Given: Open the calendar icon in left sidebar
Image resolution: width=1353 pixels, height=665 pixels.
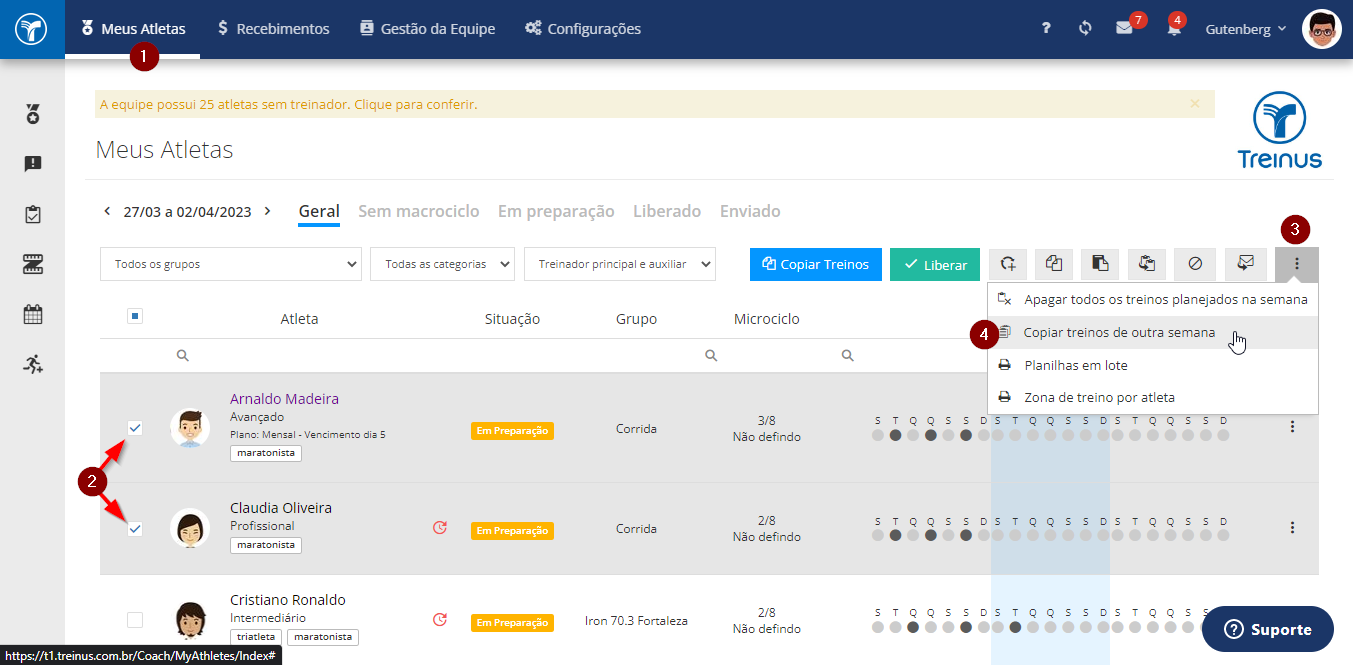Looking at the screenshot, I should tap(33, 314).
